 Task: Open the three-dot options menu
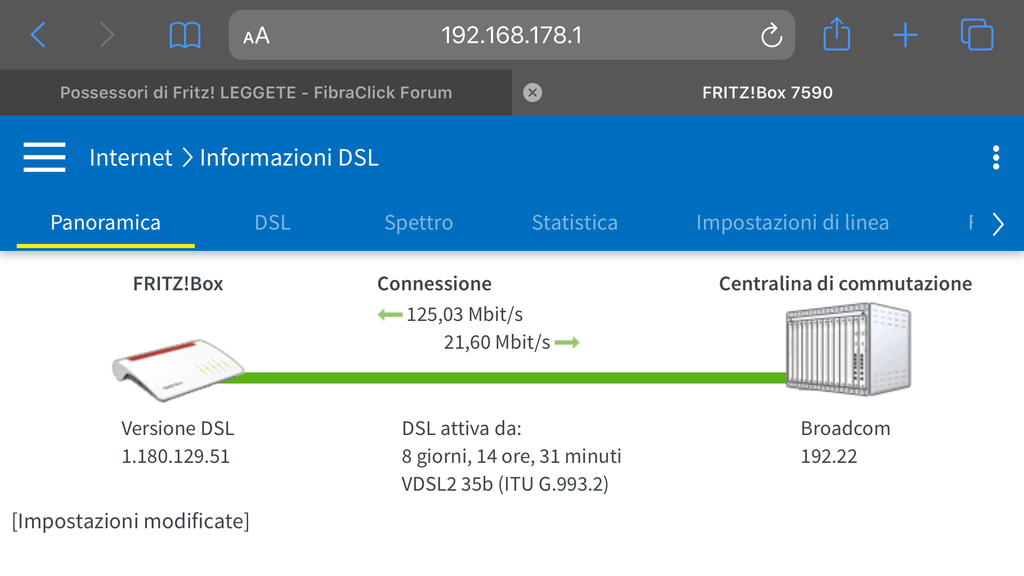pyautogui.click(x=995, y=158)
